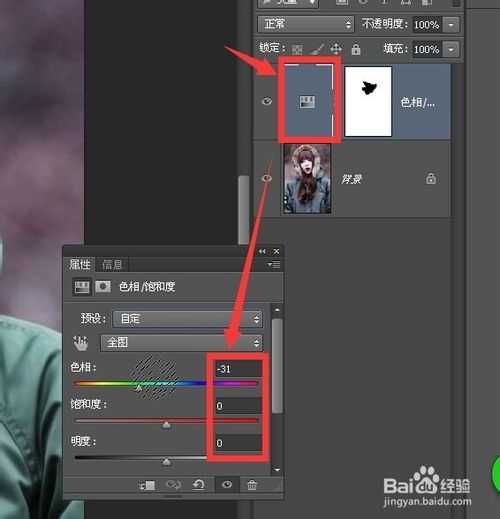Click the 明度 lightness value field
The width and height of the screenshot is (500, 519).
238,443
